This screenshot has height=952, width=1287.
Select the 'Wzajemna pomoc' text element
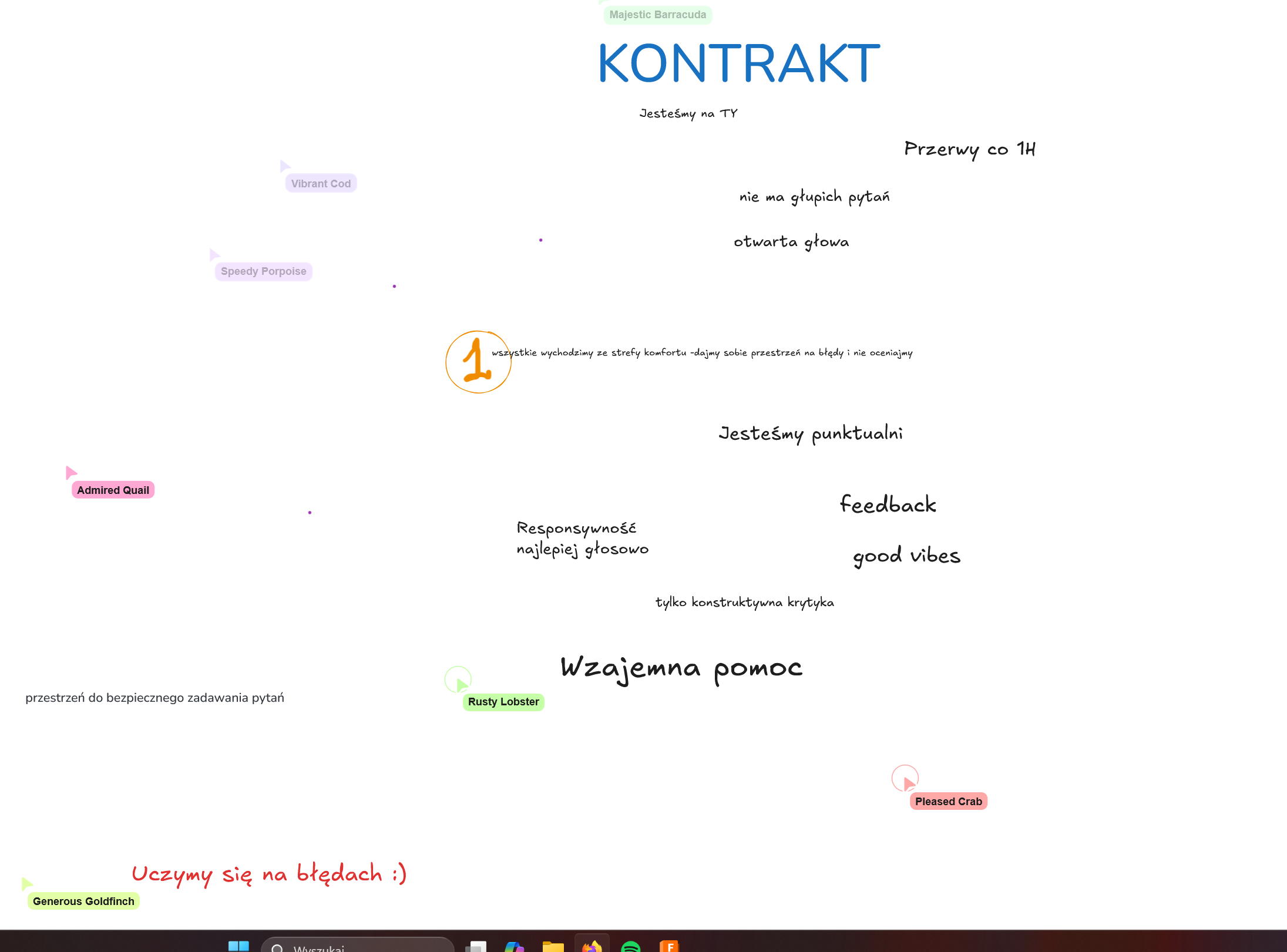(681, 668)
